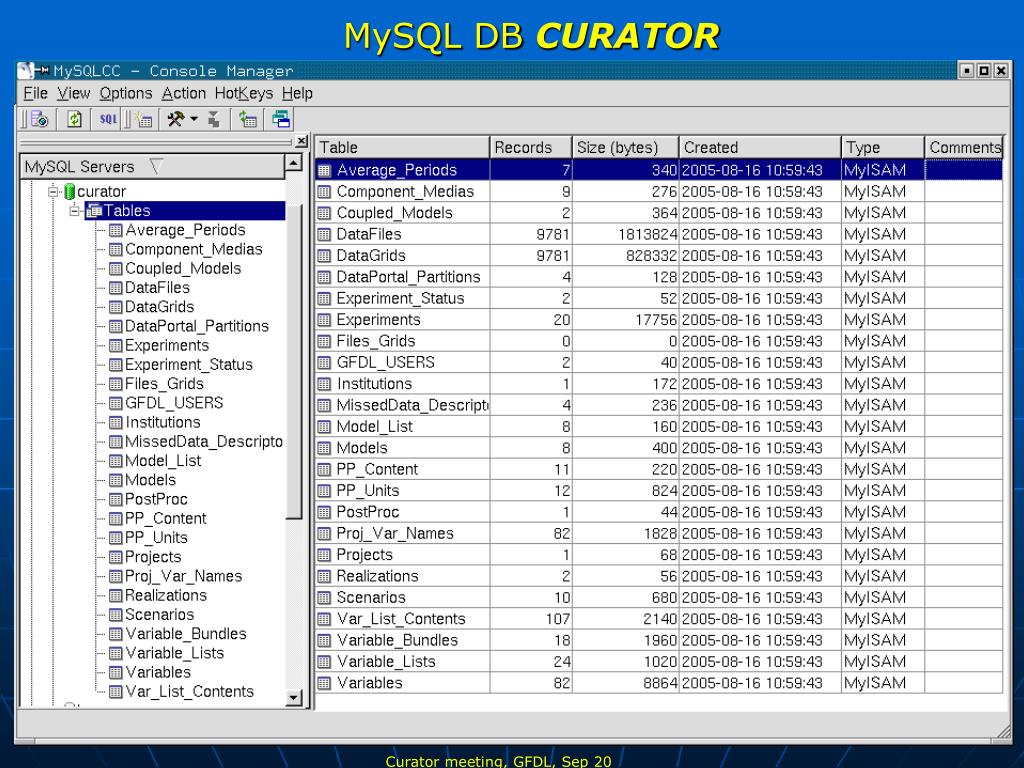Close the server tree dock panel
This screenshot has height=768, width=1024.
click(301, 140)
